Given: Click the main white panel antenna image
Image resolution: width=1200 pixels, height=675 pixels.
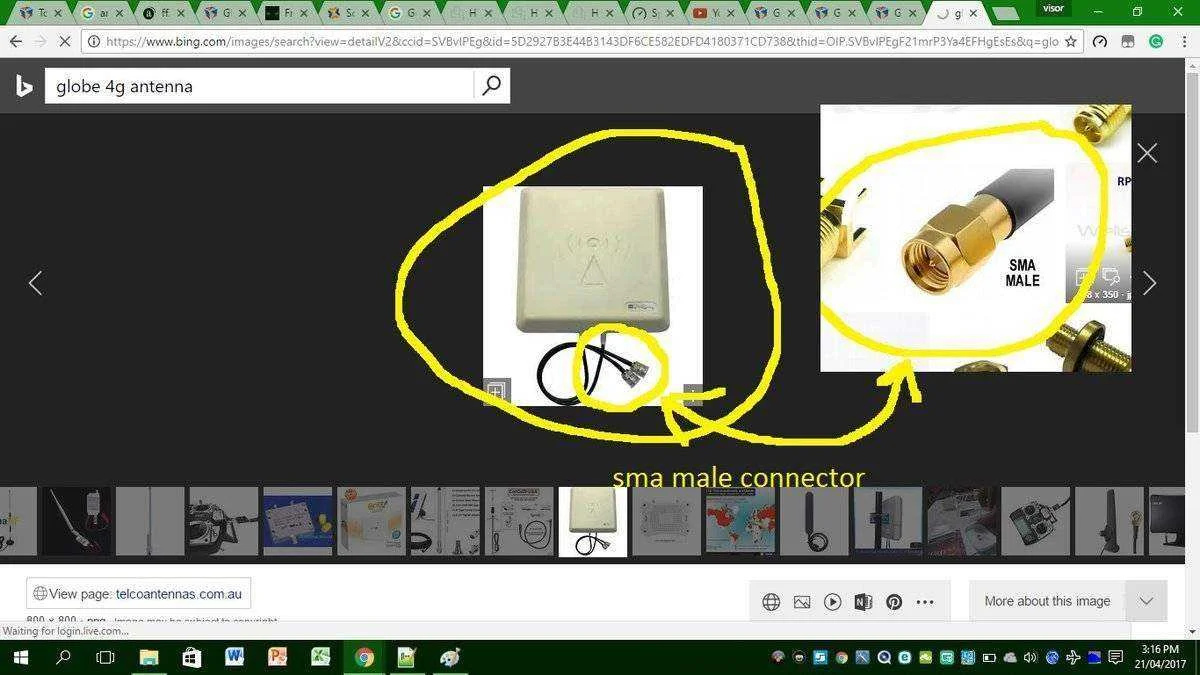Looking at the screenshot, I should (592, 296).
